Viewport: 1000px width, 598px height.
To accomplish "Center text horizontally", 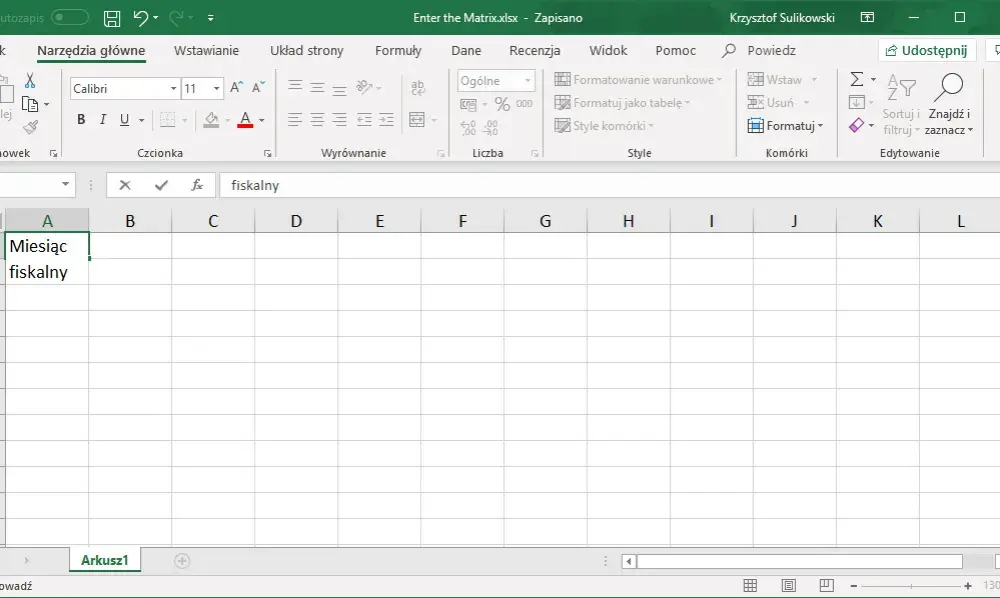I will [317, 119].
